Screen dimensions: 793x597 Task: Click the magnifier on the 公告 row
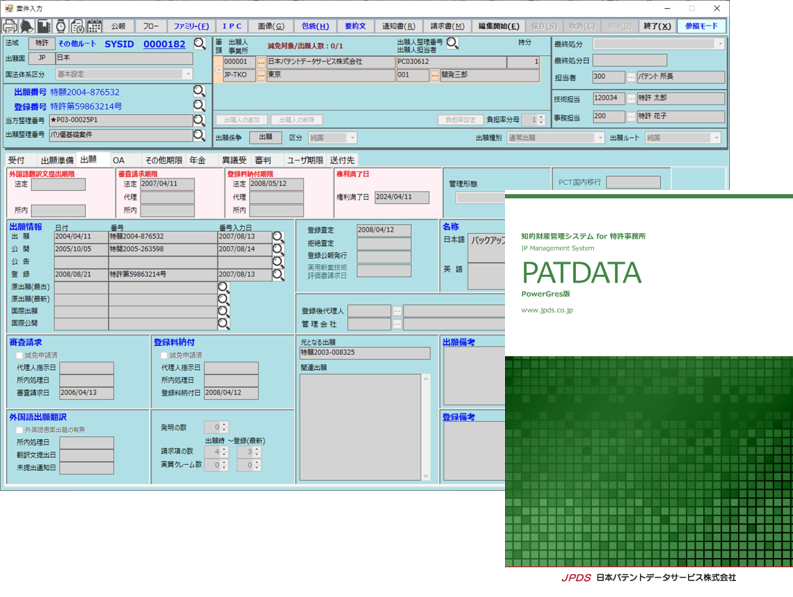[278, 262]
